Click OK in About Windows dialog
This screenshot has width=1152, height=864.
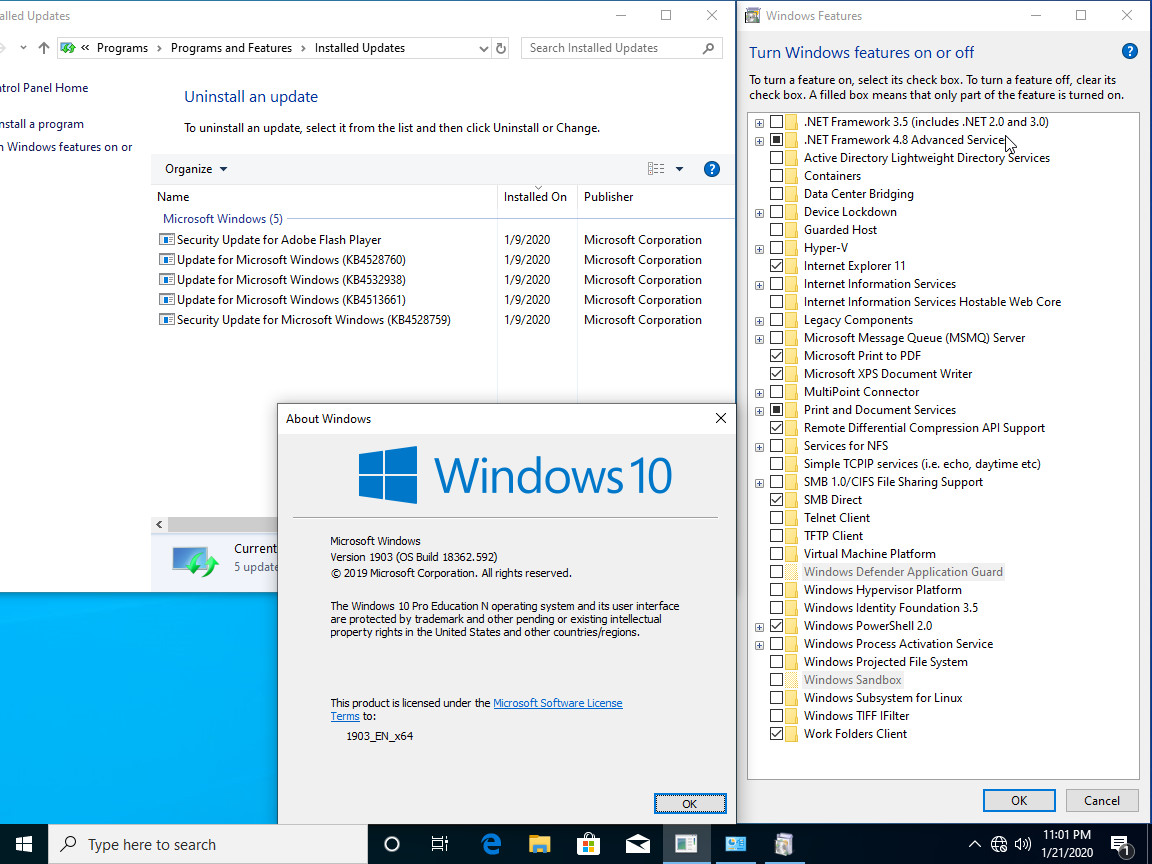(690, 804)
